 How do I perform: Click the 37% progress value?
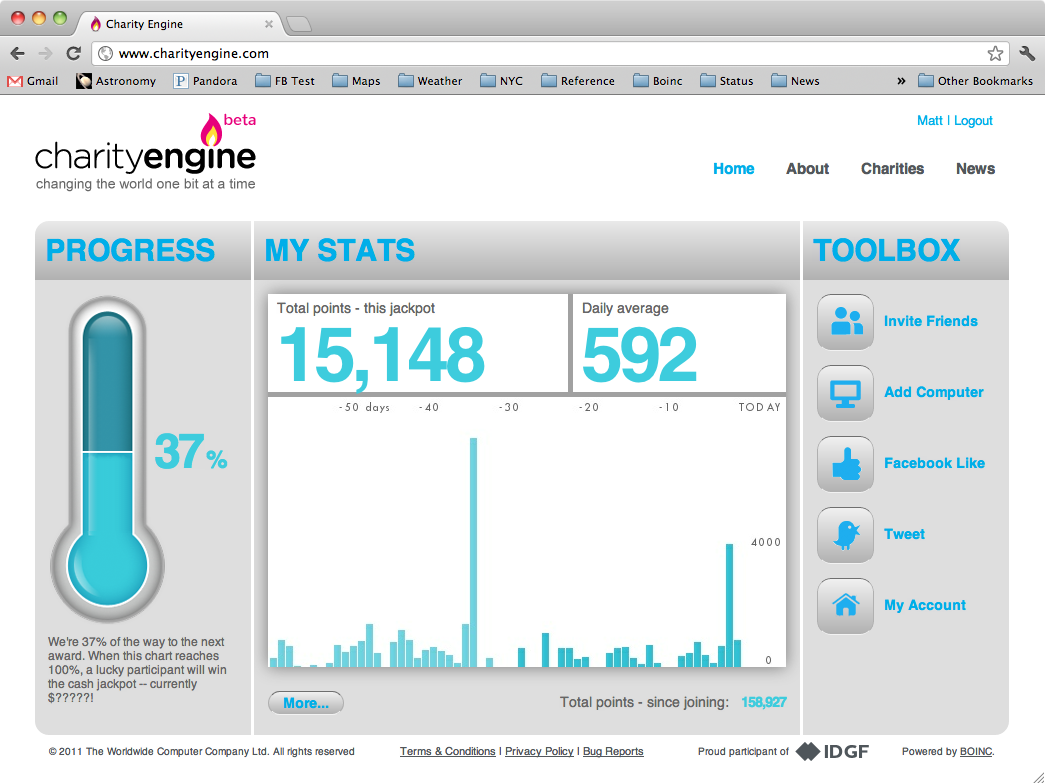[x=191, y=453]
